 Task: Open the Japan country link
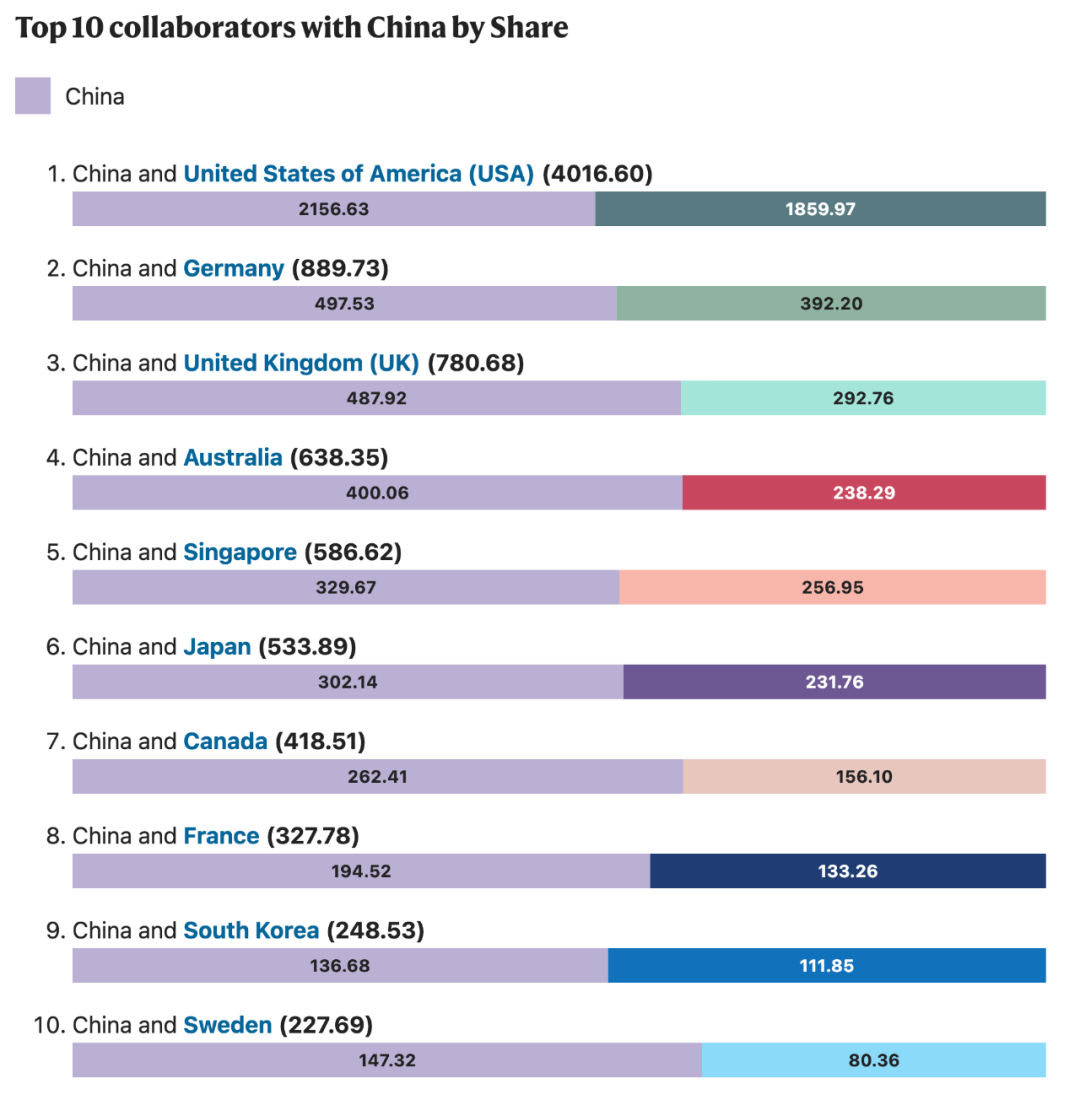click(x=217, y=647)
